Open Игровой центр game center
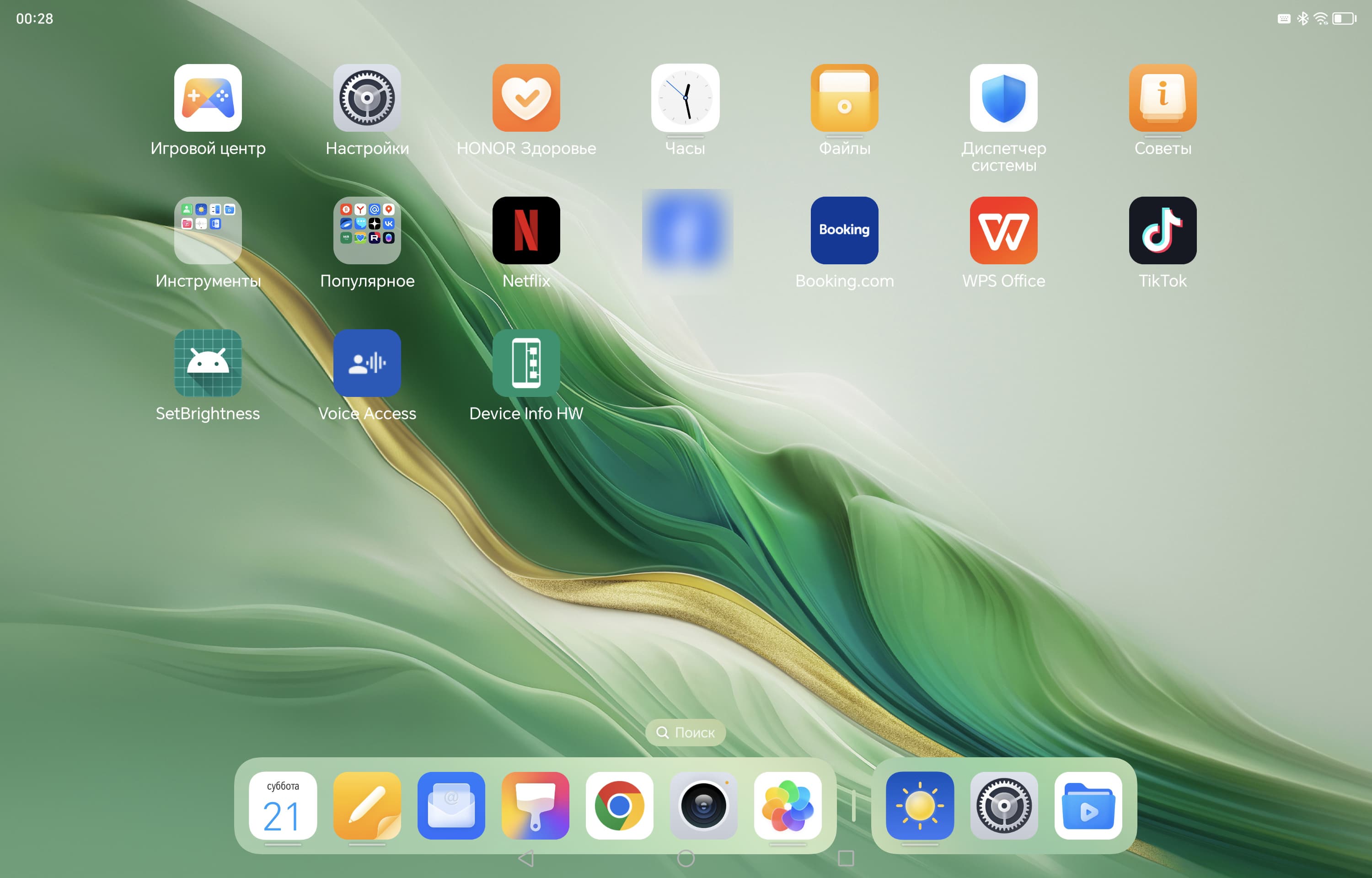Viewport: 1372px width, 878px height. (x=208, y=98)
